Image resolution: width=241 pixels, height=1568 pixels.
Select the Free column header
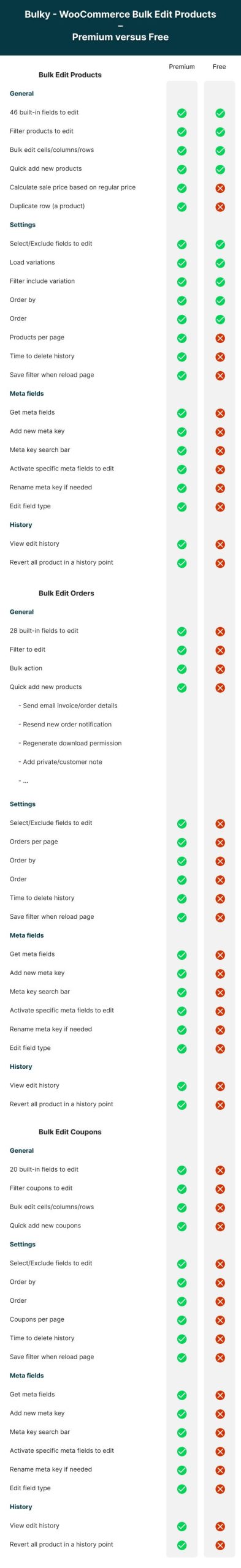tap(220, 67)
